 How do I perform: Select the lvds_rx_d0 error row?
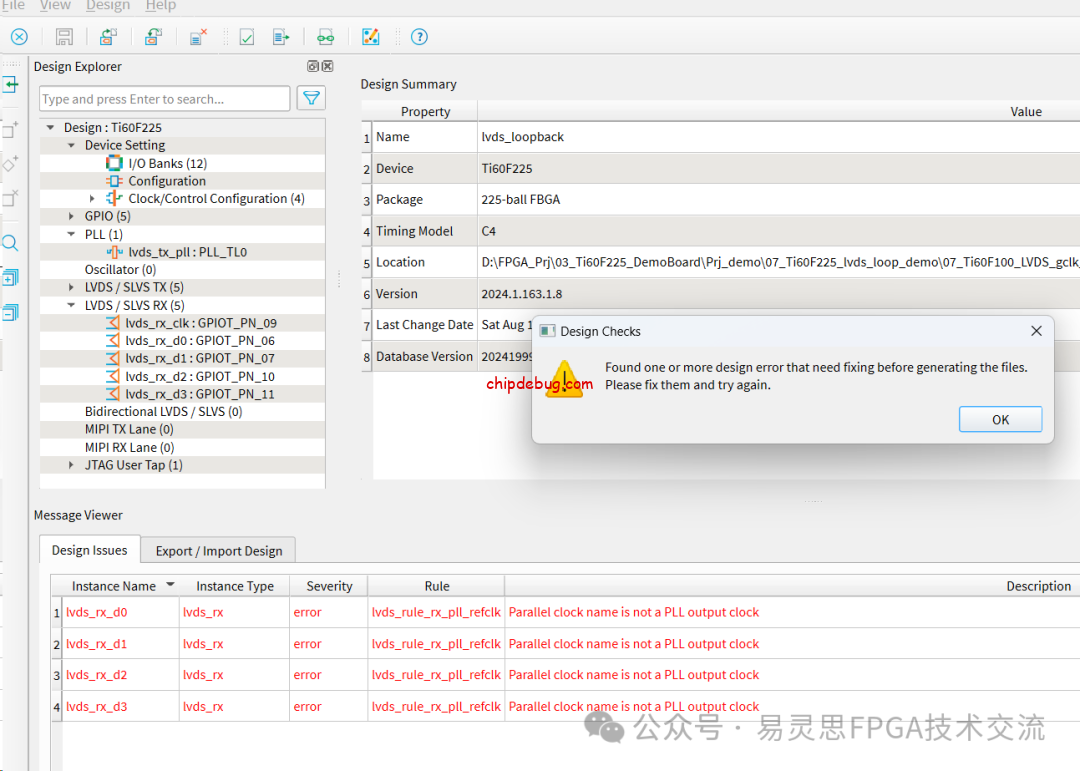(x=96, y=612)
